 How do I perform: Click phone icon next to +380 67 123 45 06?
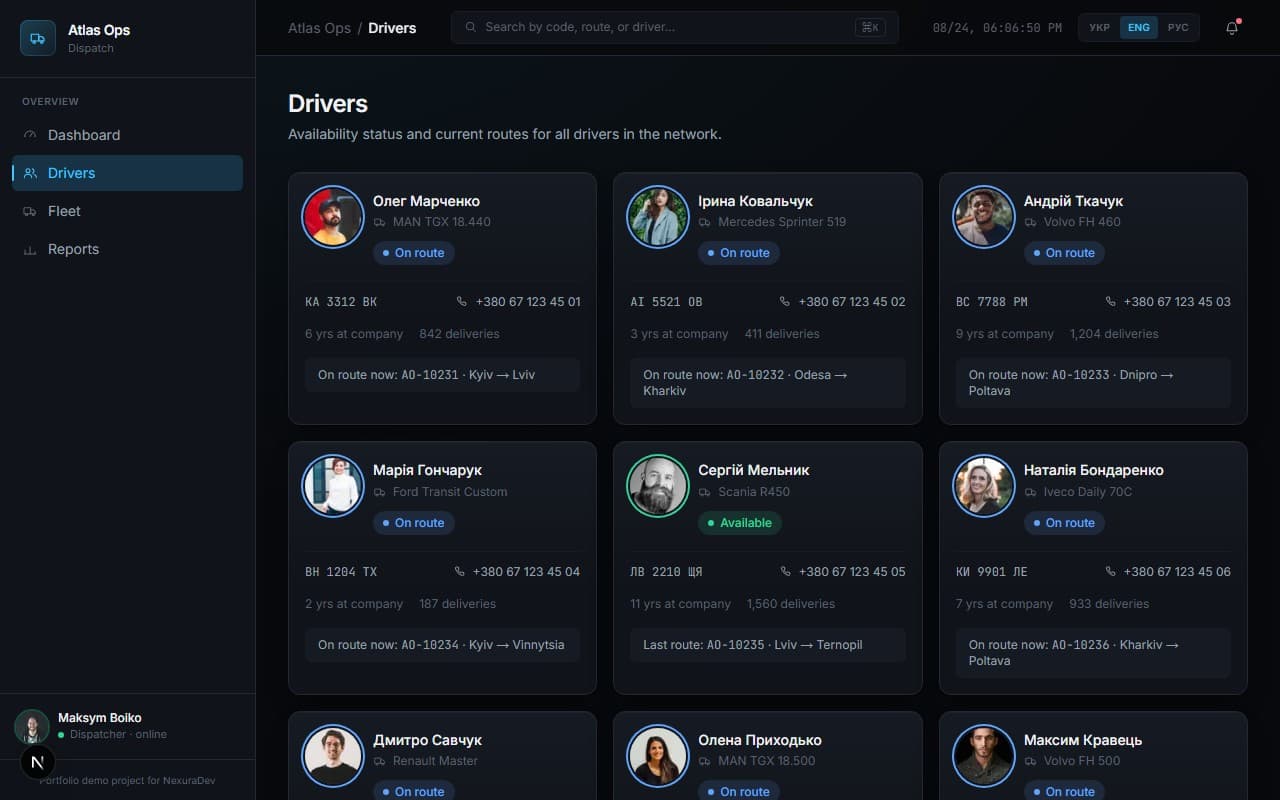pyautogui.click(x=1111, y=571)
